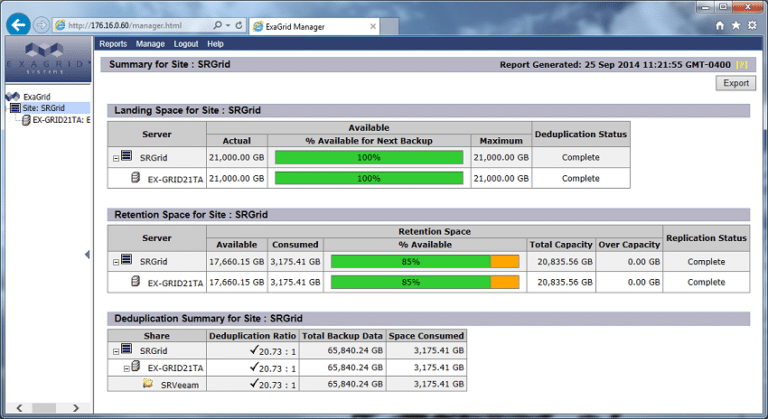Click SRGrid Deduplication Status Complete cell
Viewport: 768px width, 419px height.
pyautogui.click(x=580, y=157)
